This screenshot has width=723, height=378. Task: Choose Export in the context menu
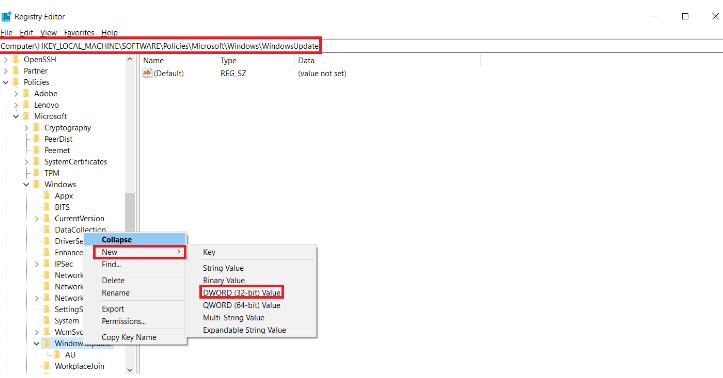point(136,309)
